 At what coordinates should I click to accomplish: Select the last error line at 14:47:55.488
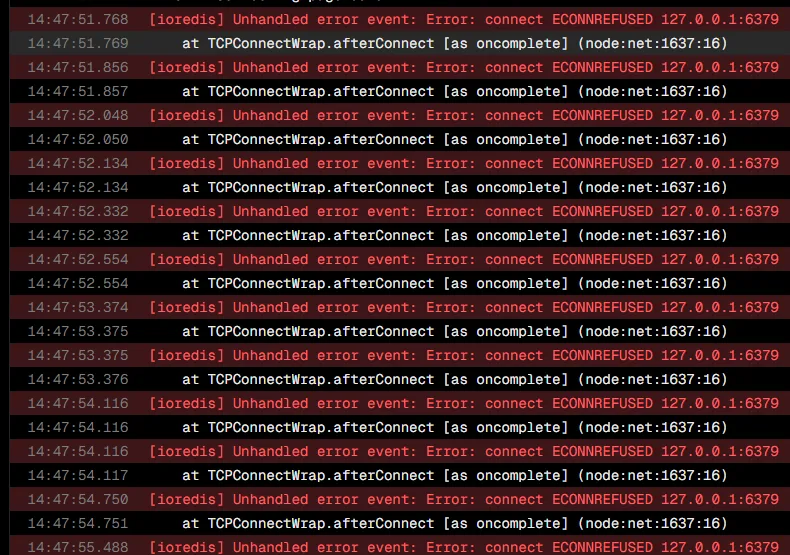400,546
